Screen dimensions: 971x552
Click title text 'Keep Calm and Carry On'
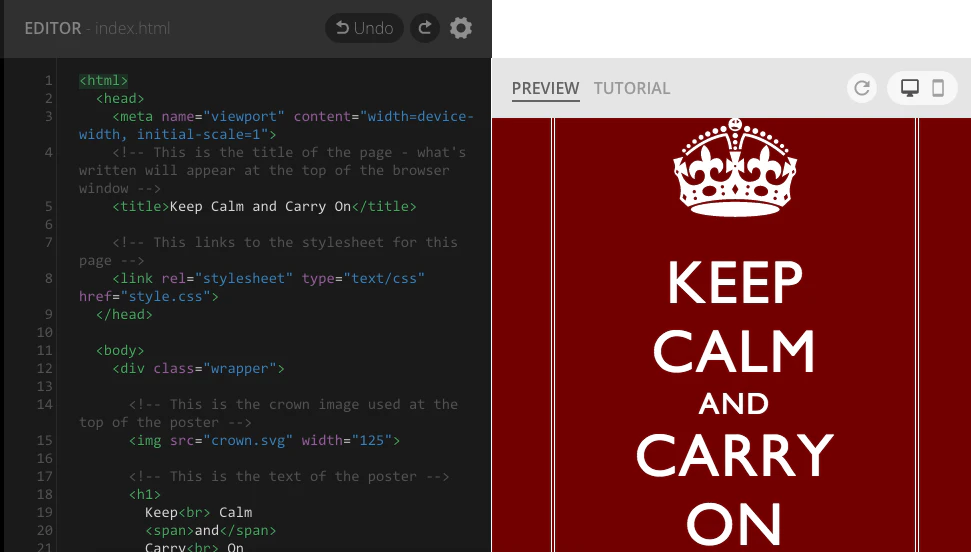pos(260,206)
